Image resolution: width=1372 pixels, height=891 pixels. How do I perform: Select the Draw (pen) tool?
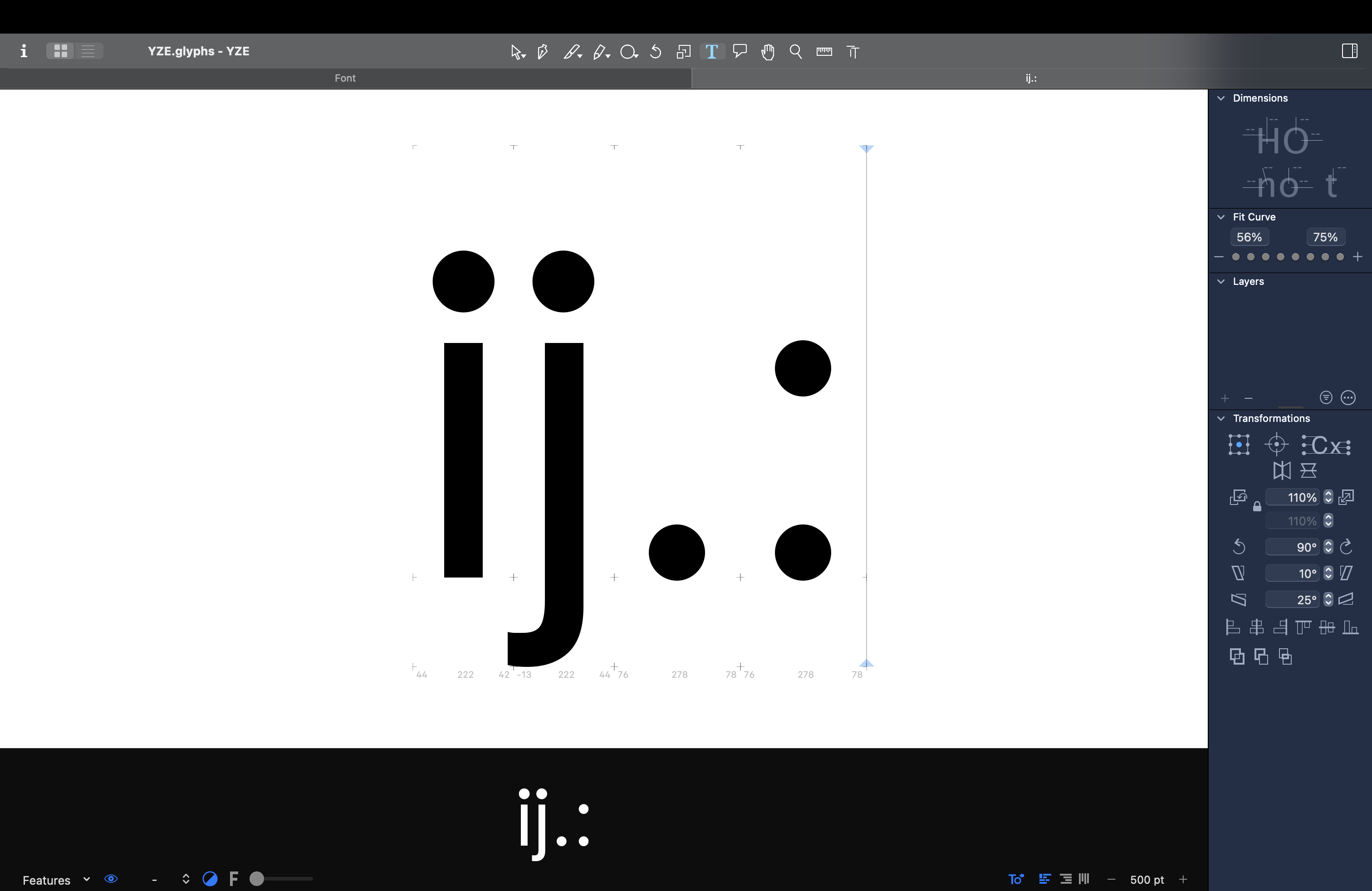point(543,52)
